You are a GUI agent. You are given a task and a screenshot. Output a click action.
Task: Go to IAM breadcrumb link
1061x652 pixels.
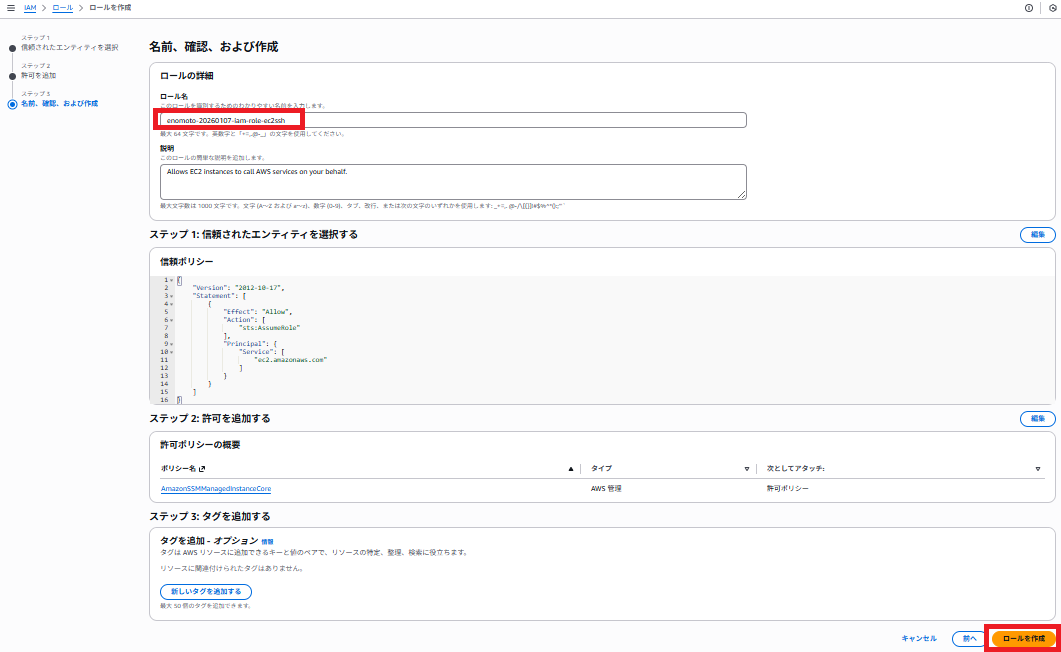(x=30, y=8)
